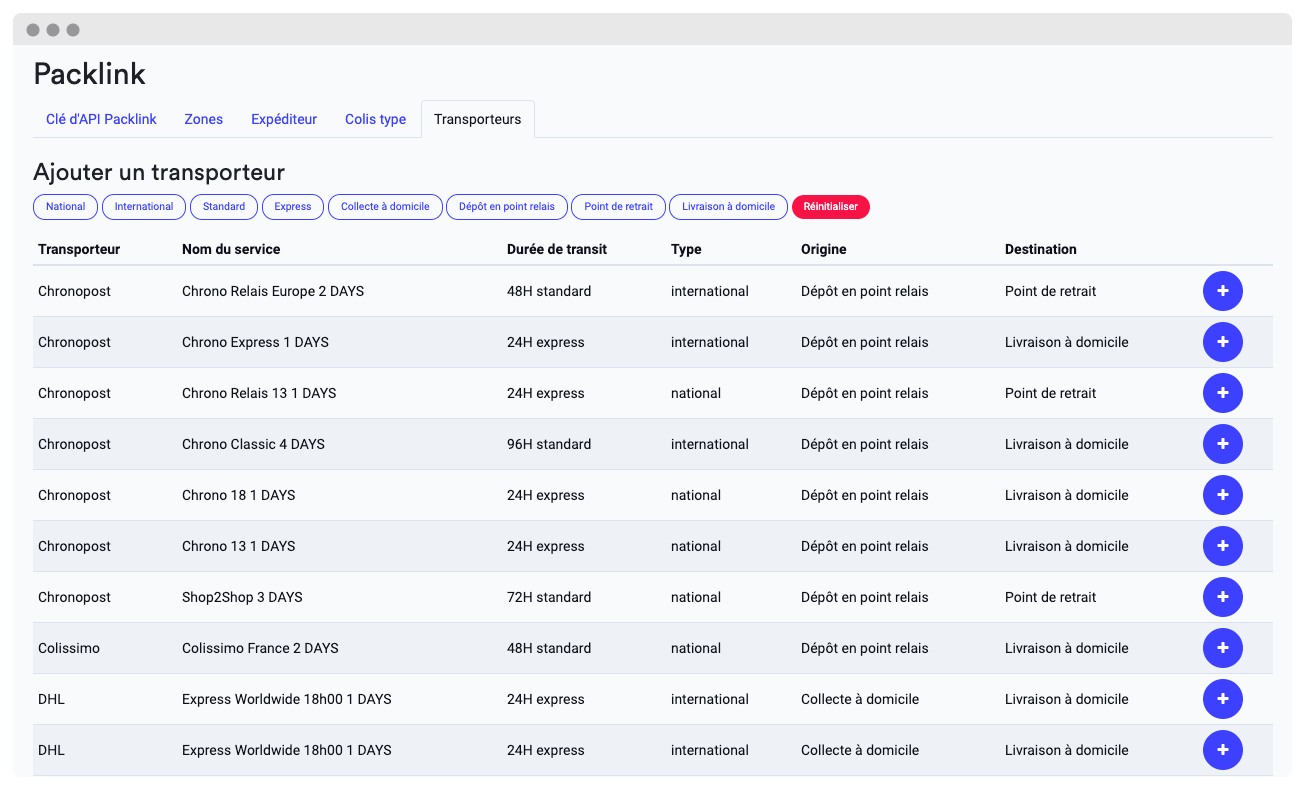Toggle the Point de retrait filter
The height and width of the screenshot is (790, 1305).
pos(618,207)
